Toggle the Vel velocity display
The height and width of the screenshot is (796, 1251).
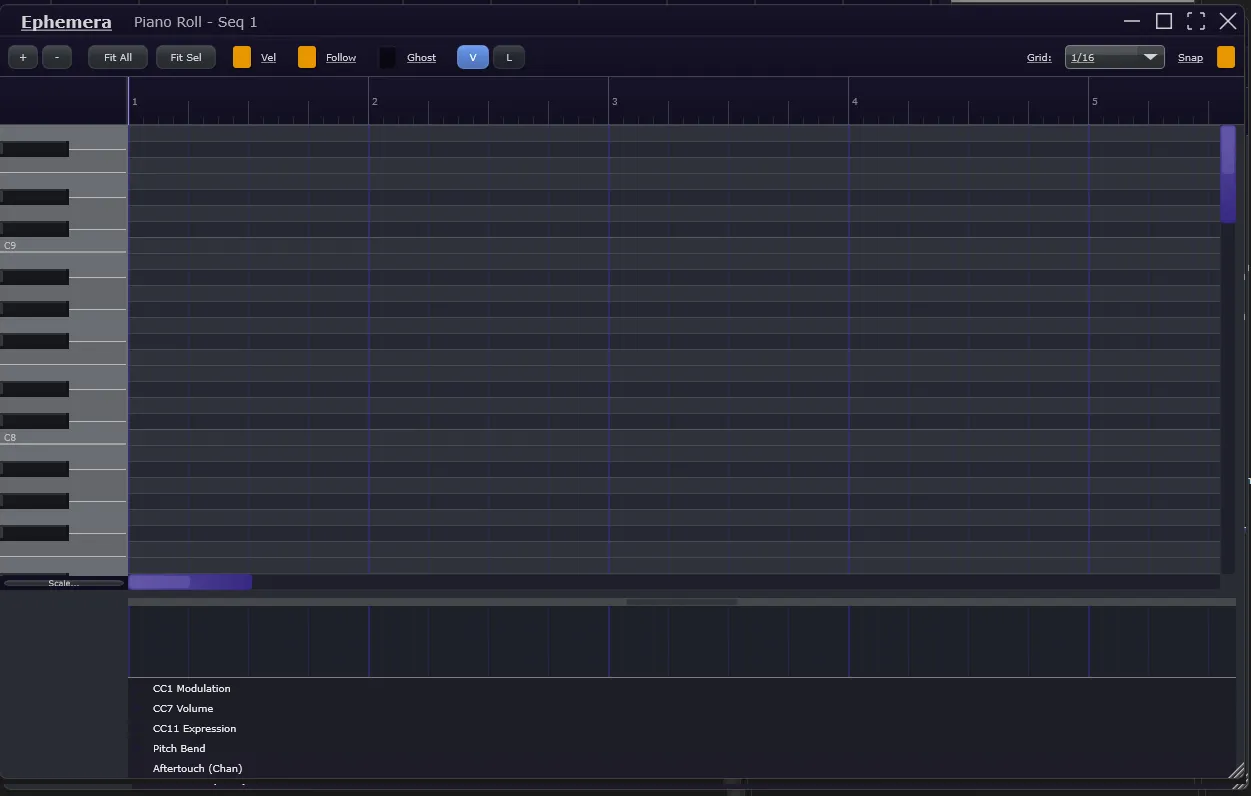[x=242, y=58]
